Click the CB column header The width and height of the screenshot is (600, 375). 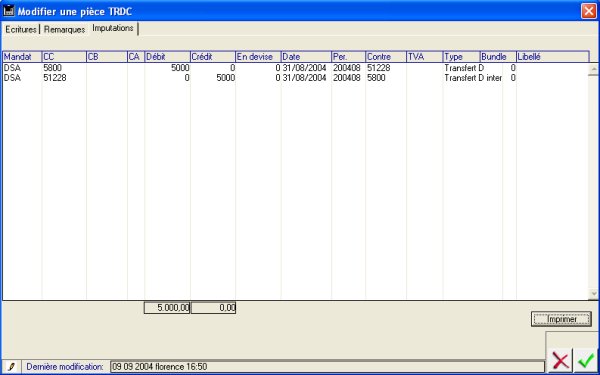coord(107,57)
